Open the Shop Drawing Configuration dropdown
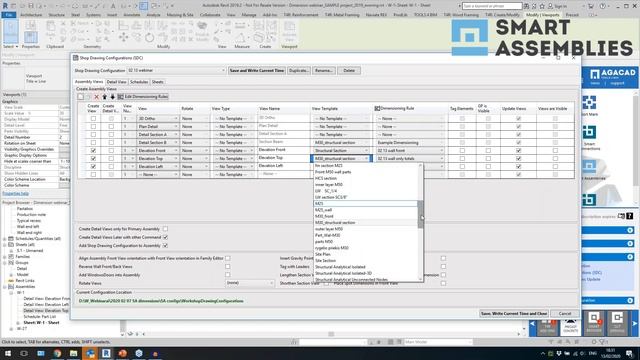 pos(176,71)
